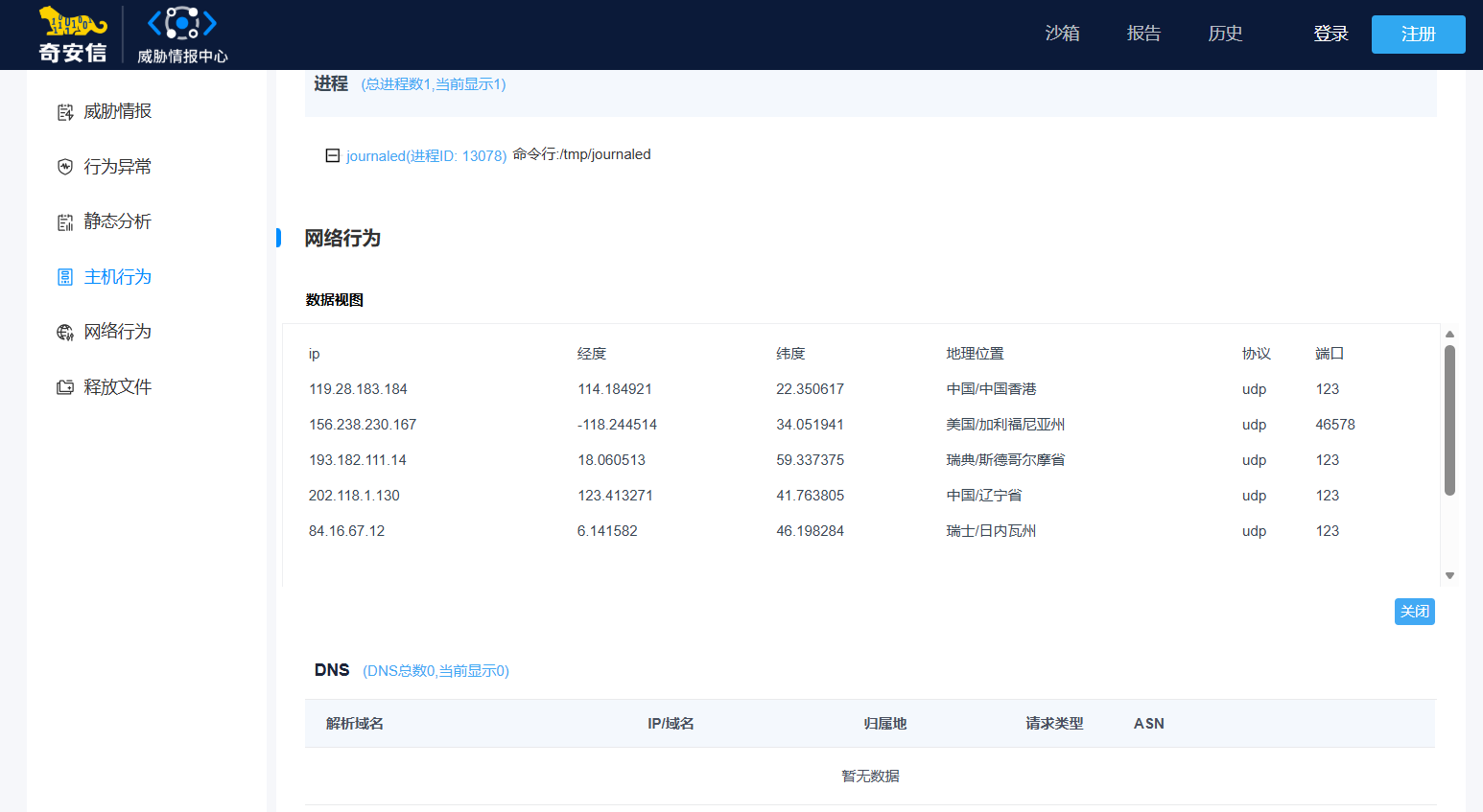Click the 登录 login link
The image size is (1483, 812).
pos(1331,34)
